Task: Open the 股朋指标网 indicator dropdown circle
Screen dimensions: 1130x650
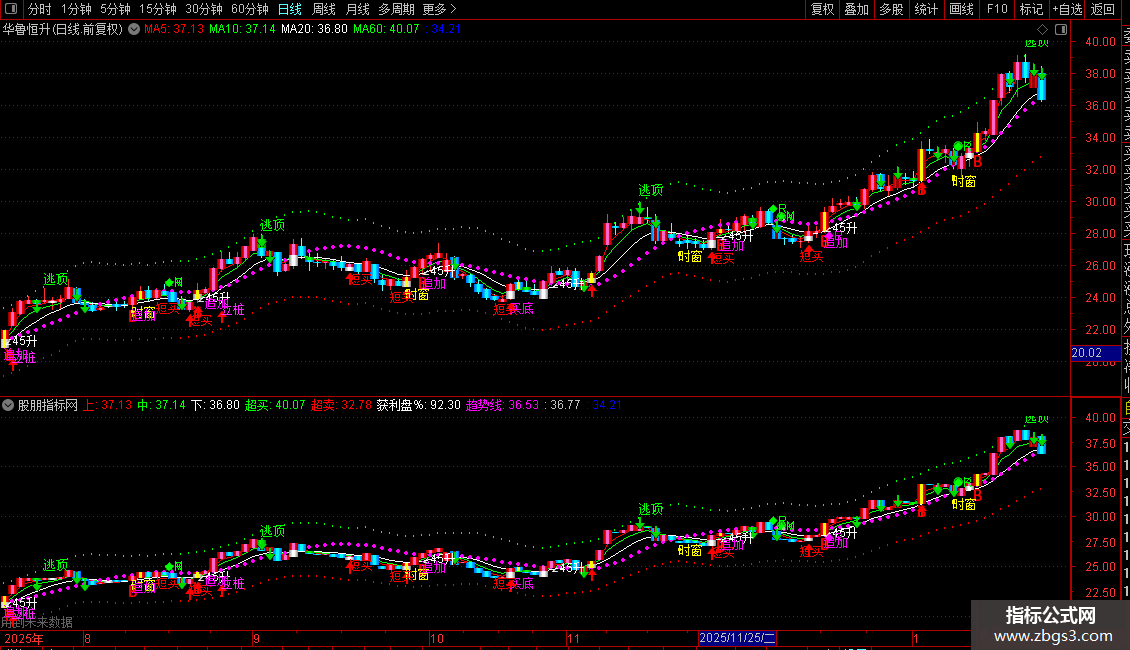Action: [x=8, y=405]
